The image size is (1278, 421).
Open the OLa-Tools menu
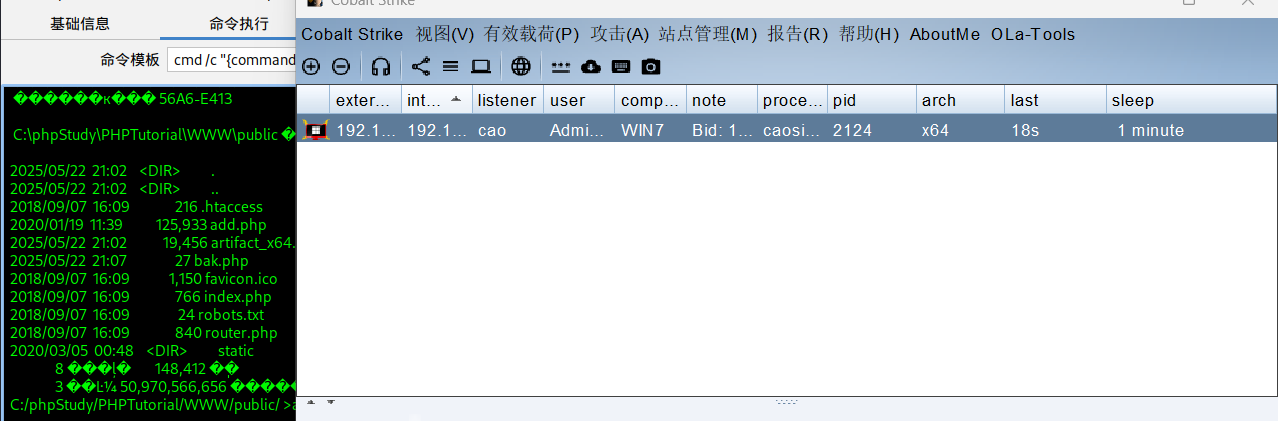[x=1033, y=34]
